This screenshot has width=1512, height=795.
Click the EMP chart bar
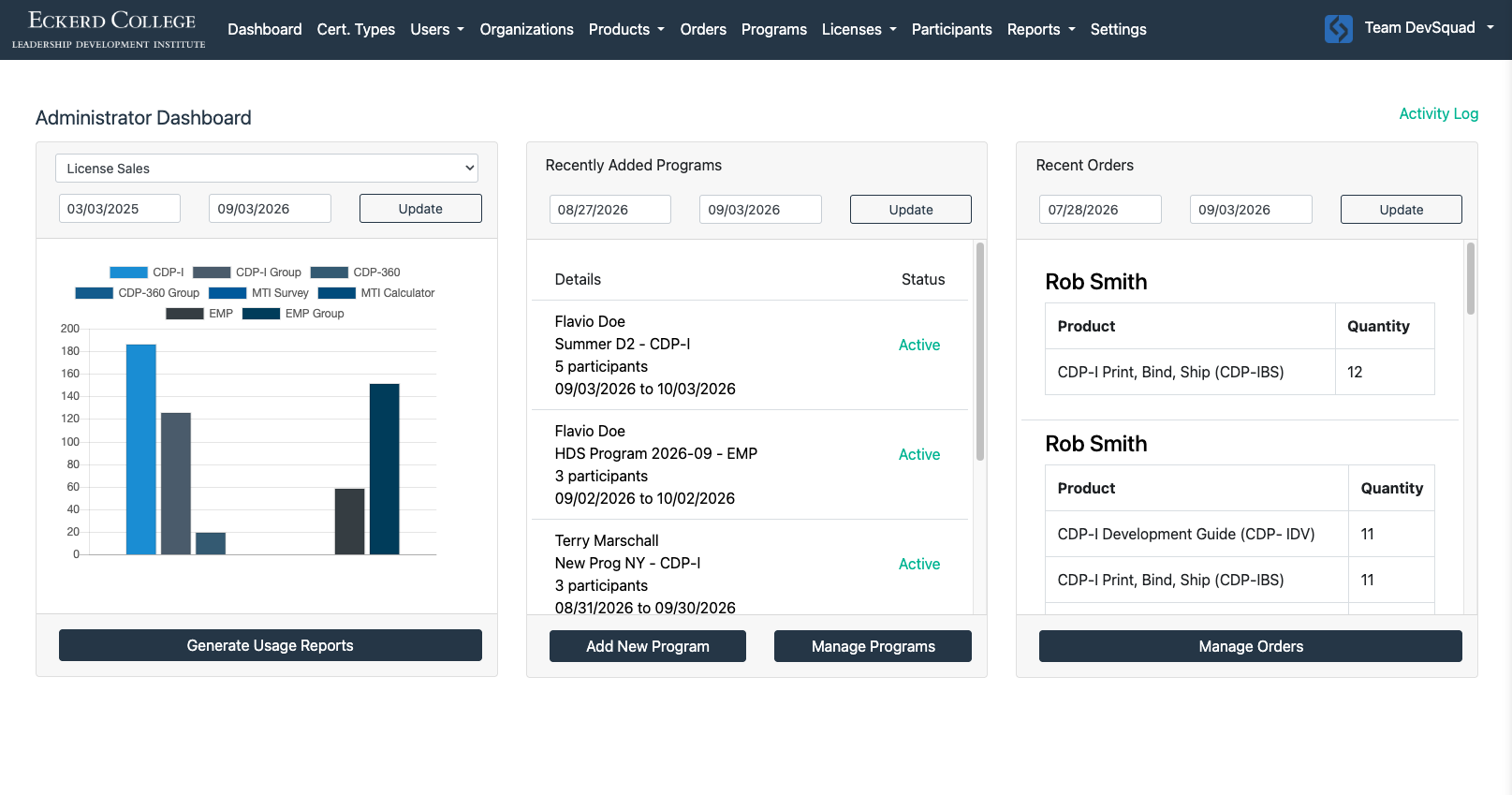click(x=350, y=522)
